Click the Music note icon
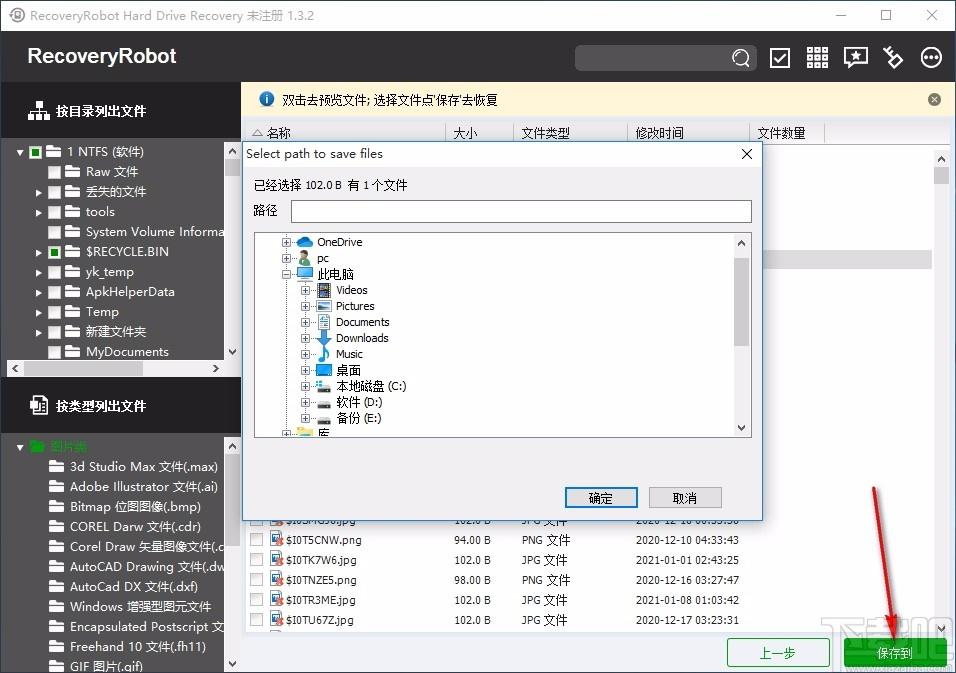956x673 pixels. pos(324,354)
